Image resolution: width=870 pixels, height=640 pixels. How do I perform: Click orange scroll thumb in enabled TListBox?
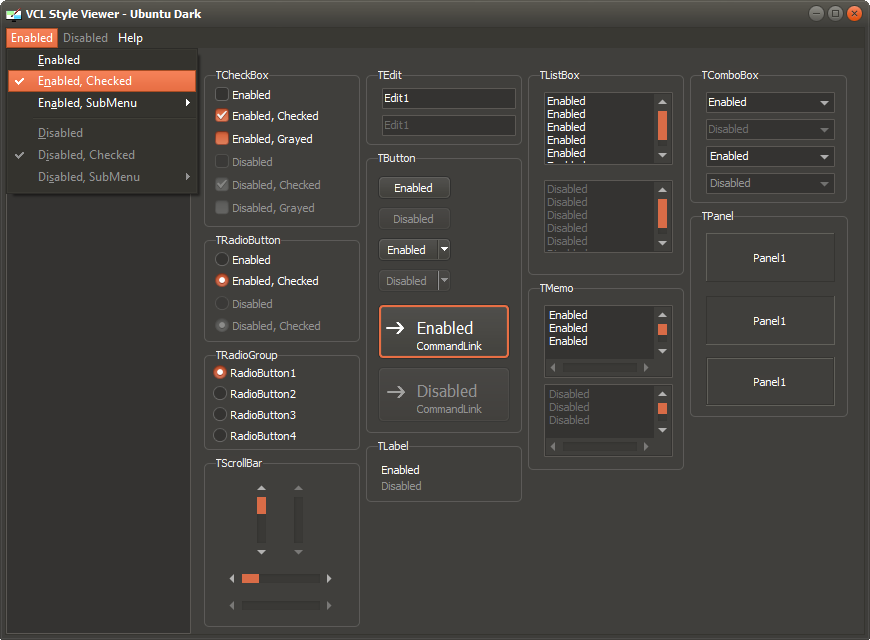662,125
